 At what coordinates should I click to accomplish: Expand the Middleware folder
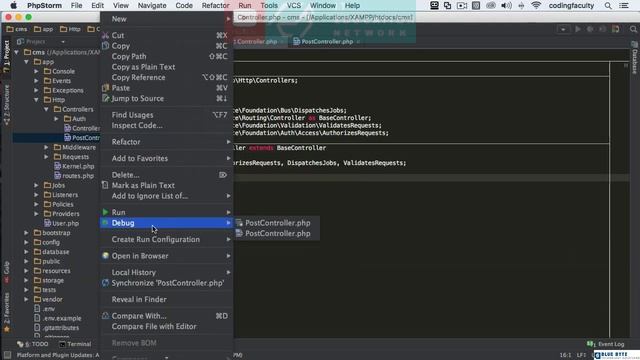click(46, 147)
